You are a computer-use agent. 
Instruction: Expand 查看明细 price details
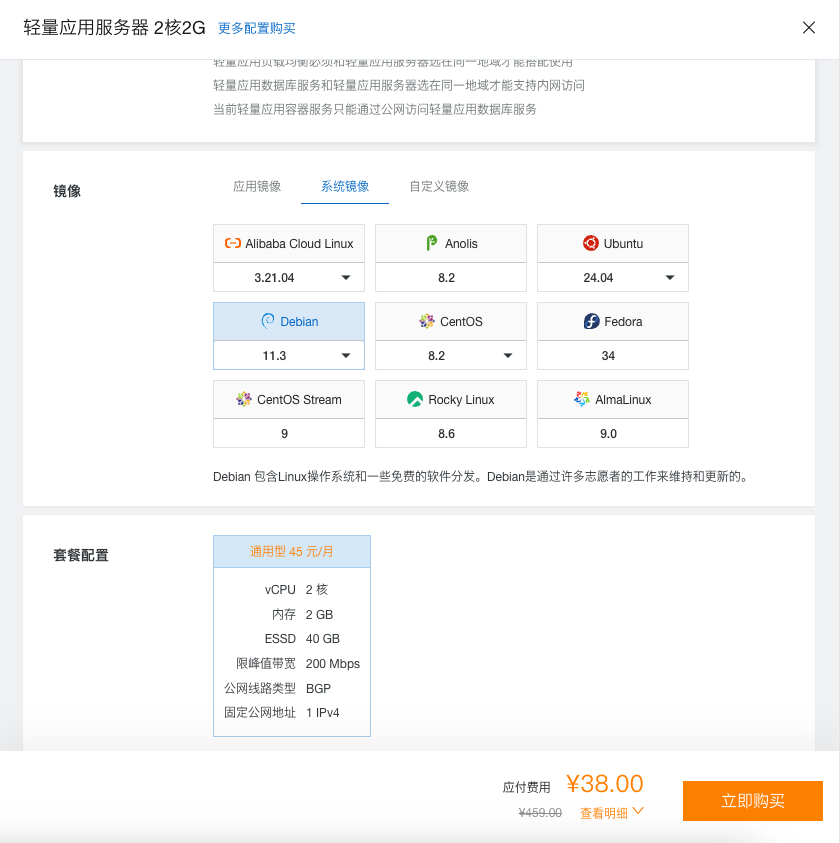click(611, 813)
